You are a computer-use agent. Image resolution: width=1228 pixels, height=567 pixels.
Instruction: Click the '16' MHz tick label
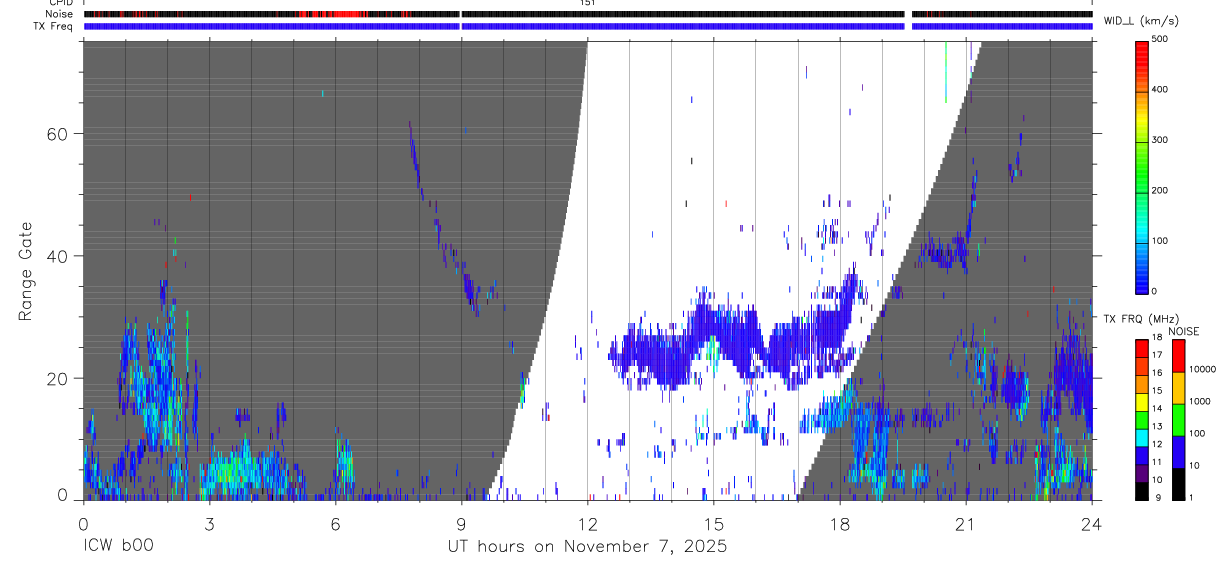tap(1157, 373)
